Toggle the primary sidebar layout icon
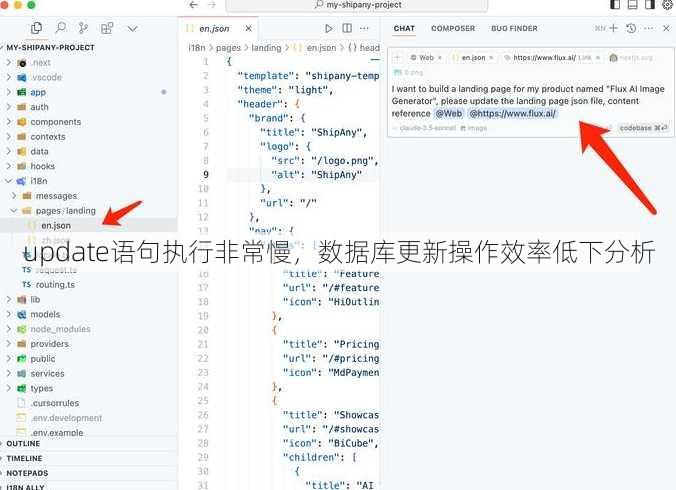 [615, 5]
